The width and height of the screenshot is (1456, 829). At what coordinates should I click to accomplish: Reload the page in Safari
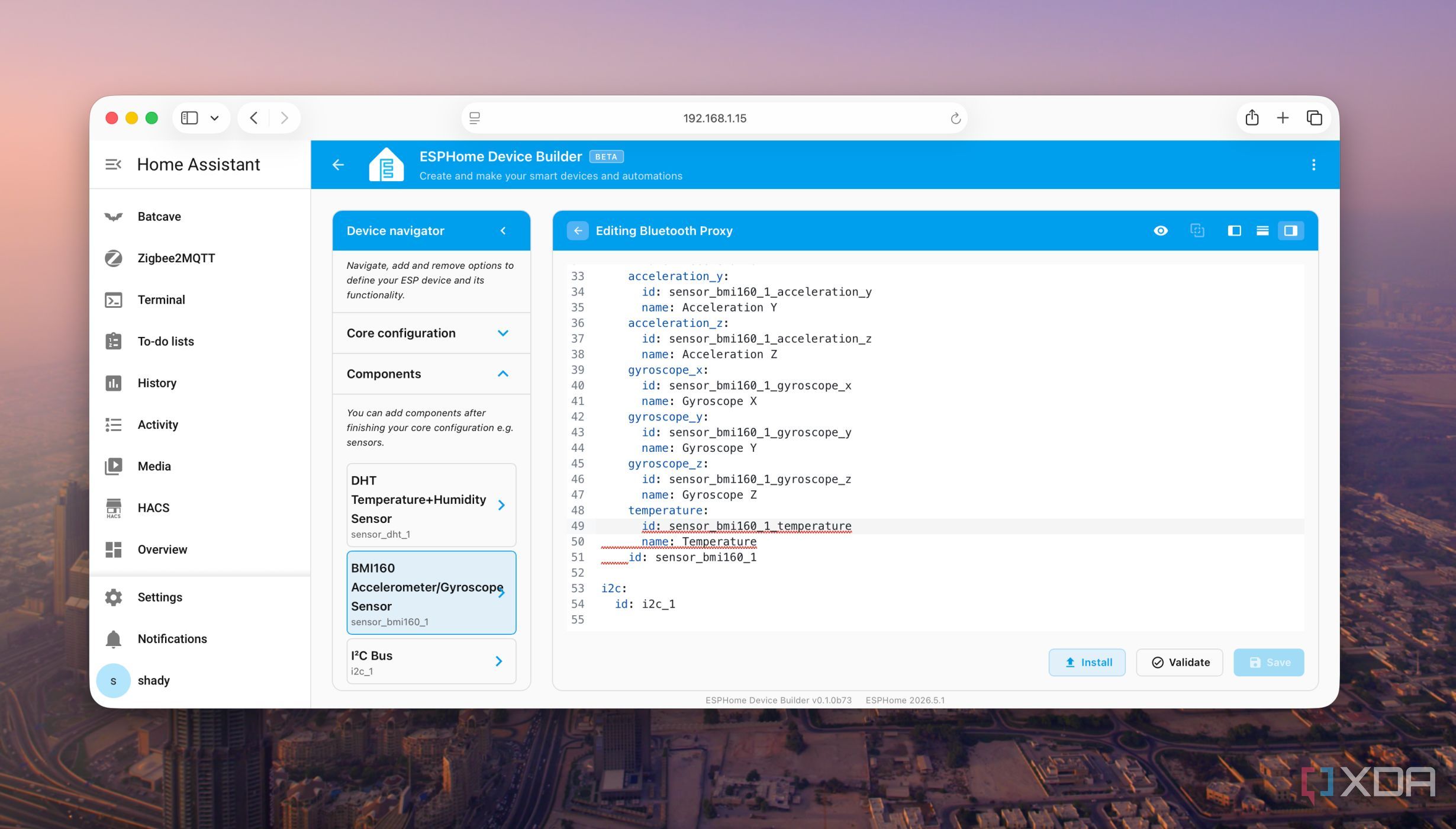click(955, 118)
